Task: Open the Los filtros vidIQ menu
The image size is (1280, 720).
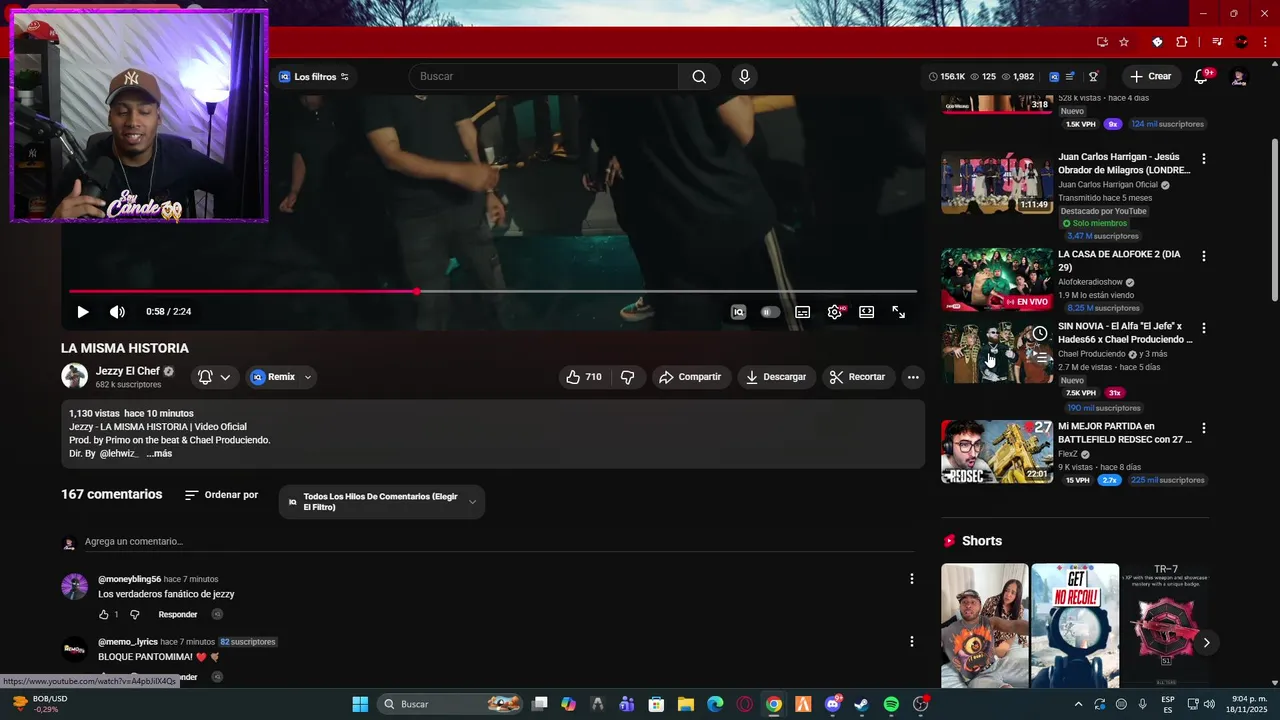Action: tap(314, 77)
